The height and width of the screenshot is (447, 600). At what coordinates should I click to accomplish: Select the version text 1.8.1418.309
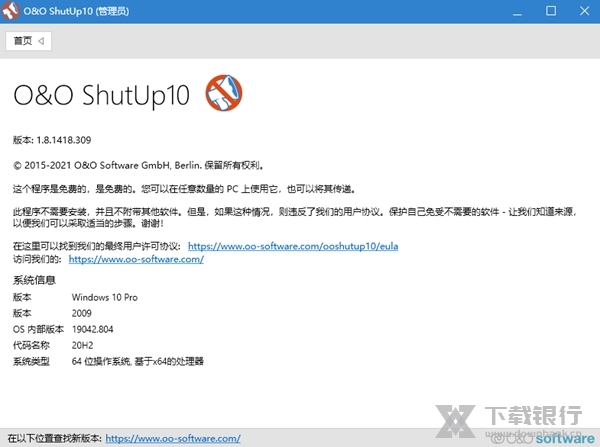[64, 140]
